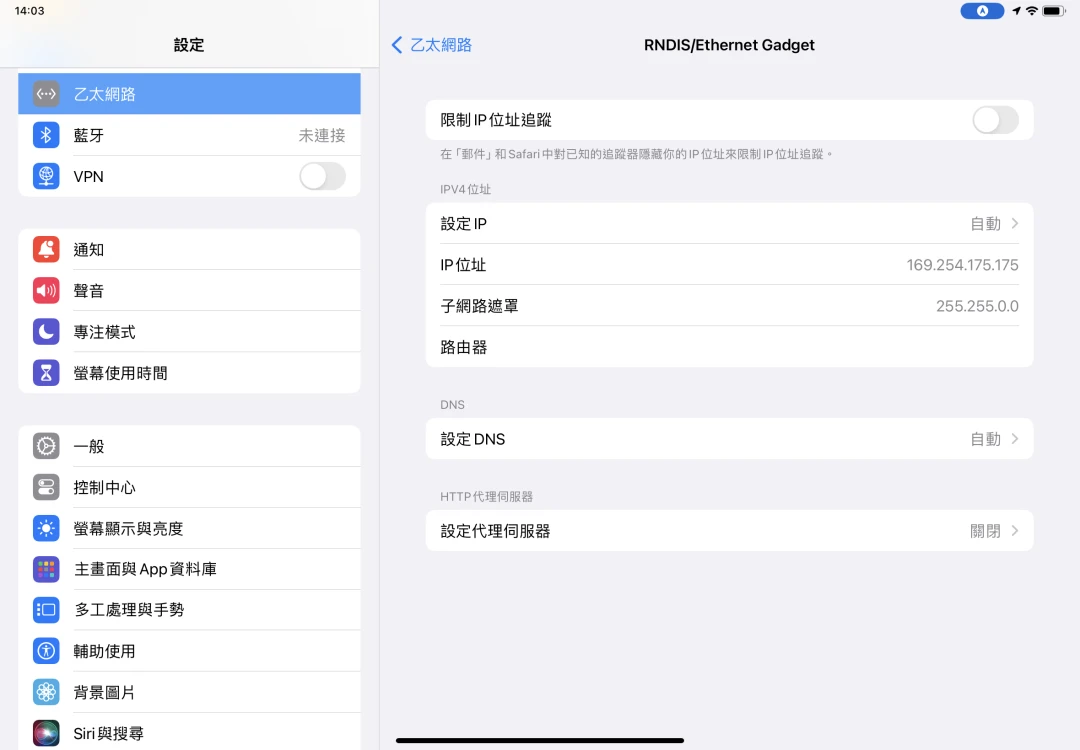Screen dimensions: 1080x750
Task: Go back to 乙太網路 list
Action: [432, 45]
